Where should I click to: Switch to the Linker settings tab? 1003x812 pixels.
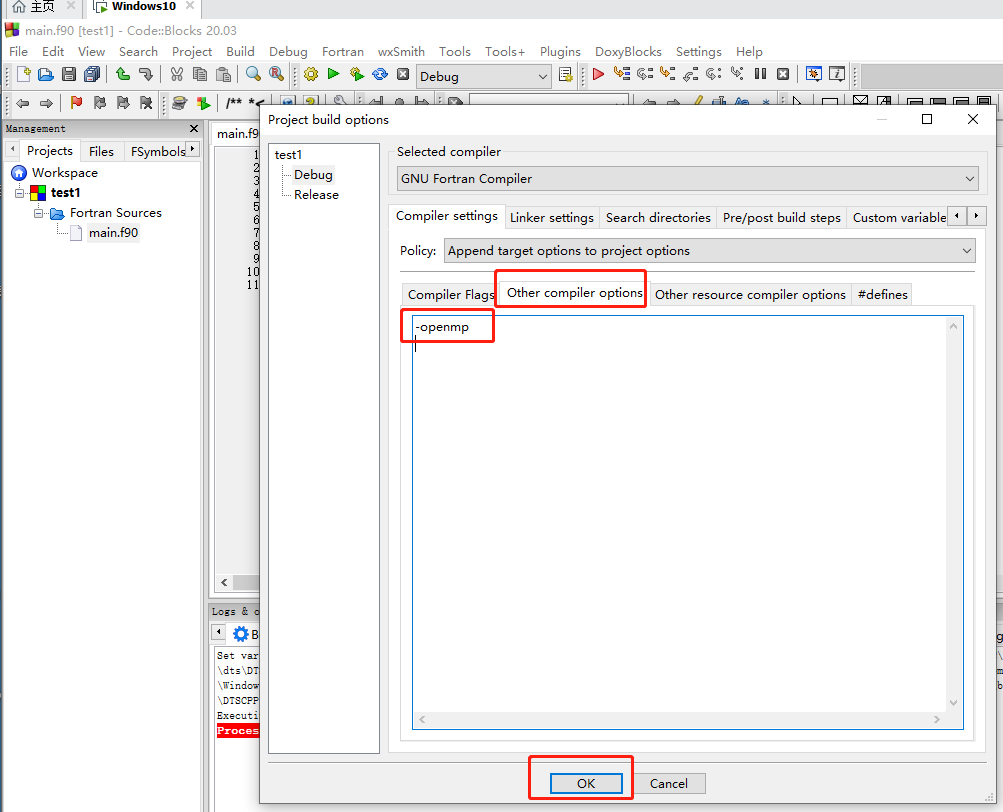[x=551, y=216]
